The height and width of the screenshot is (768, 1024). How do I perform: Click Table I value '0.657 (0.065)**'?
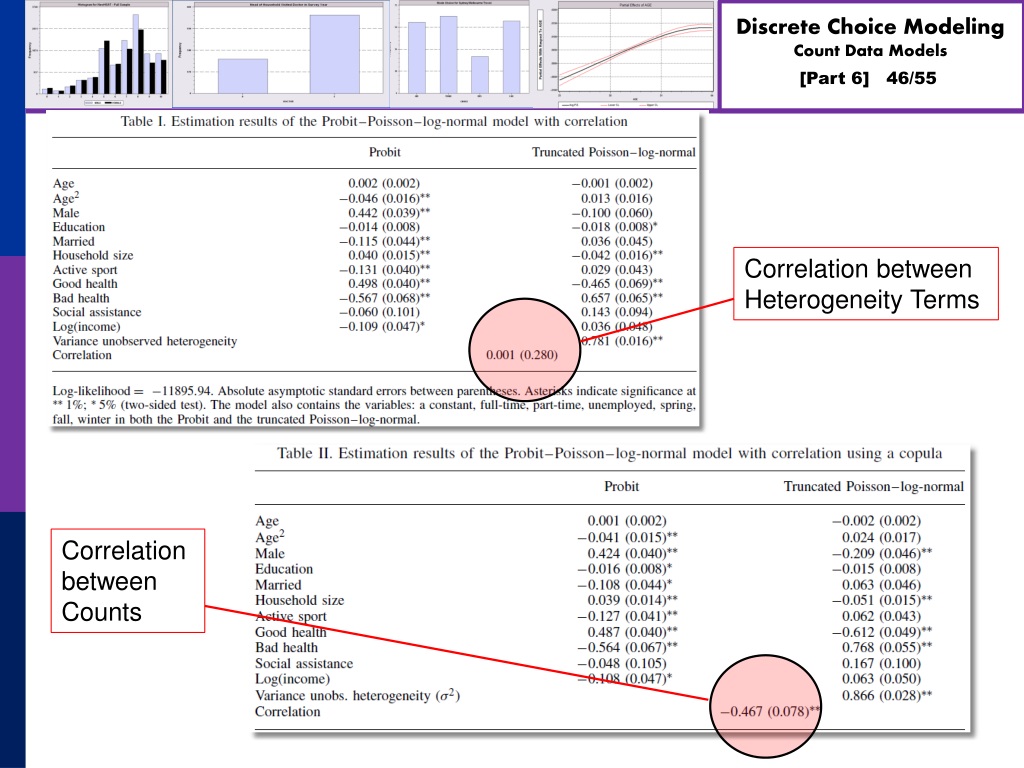click(x=622, y=298)
